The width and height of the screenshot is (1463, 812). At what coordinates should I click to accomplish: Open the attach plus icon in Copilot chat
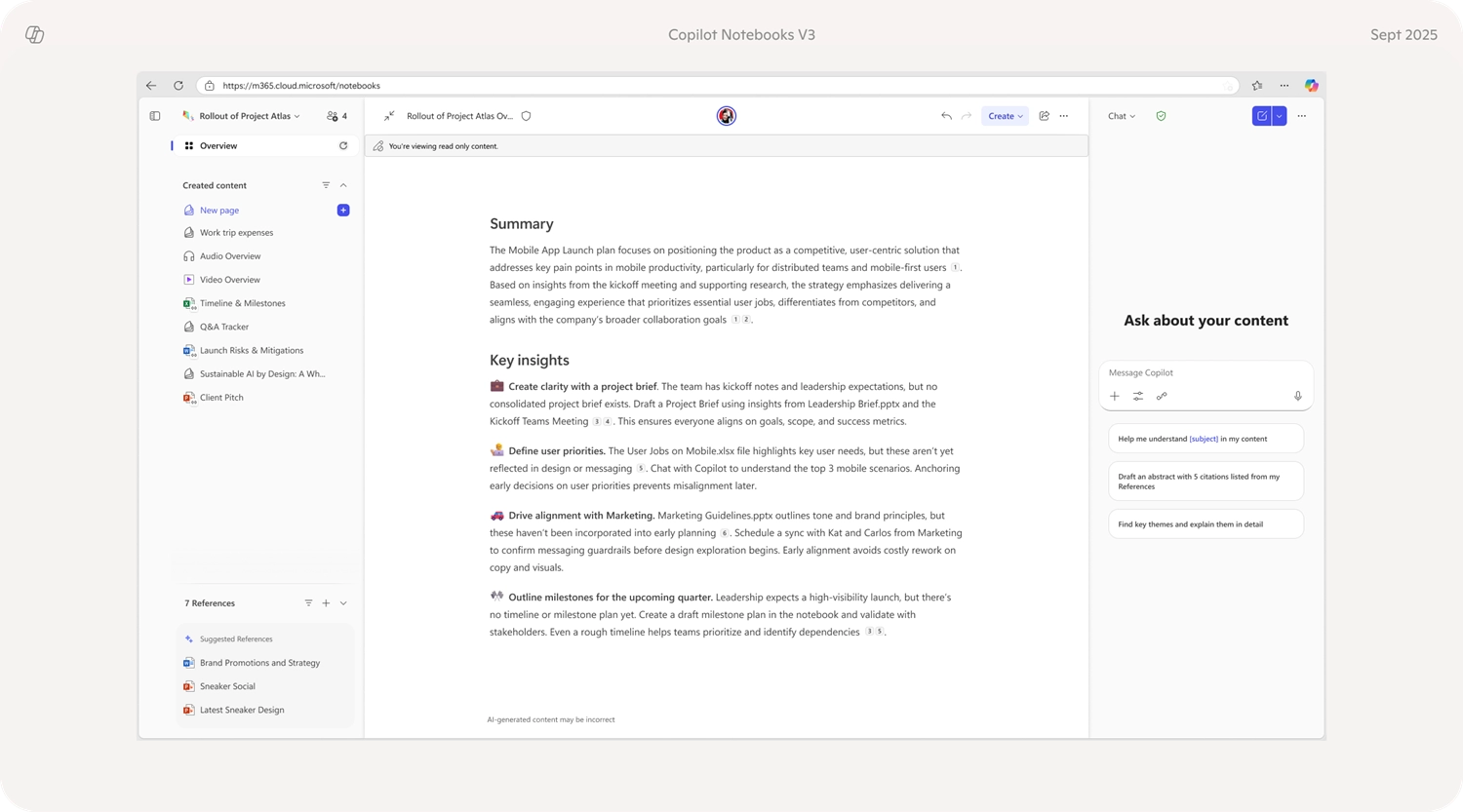(1115, 396)
